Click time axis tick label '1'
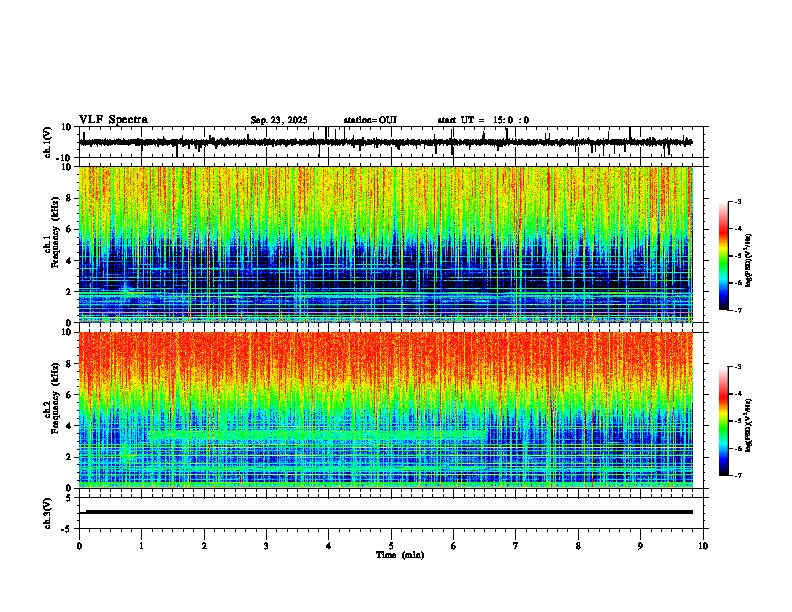Screen dimensions: 792x612 (141, 546)
